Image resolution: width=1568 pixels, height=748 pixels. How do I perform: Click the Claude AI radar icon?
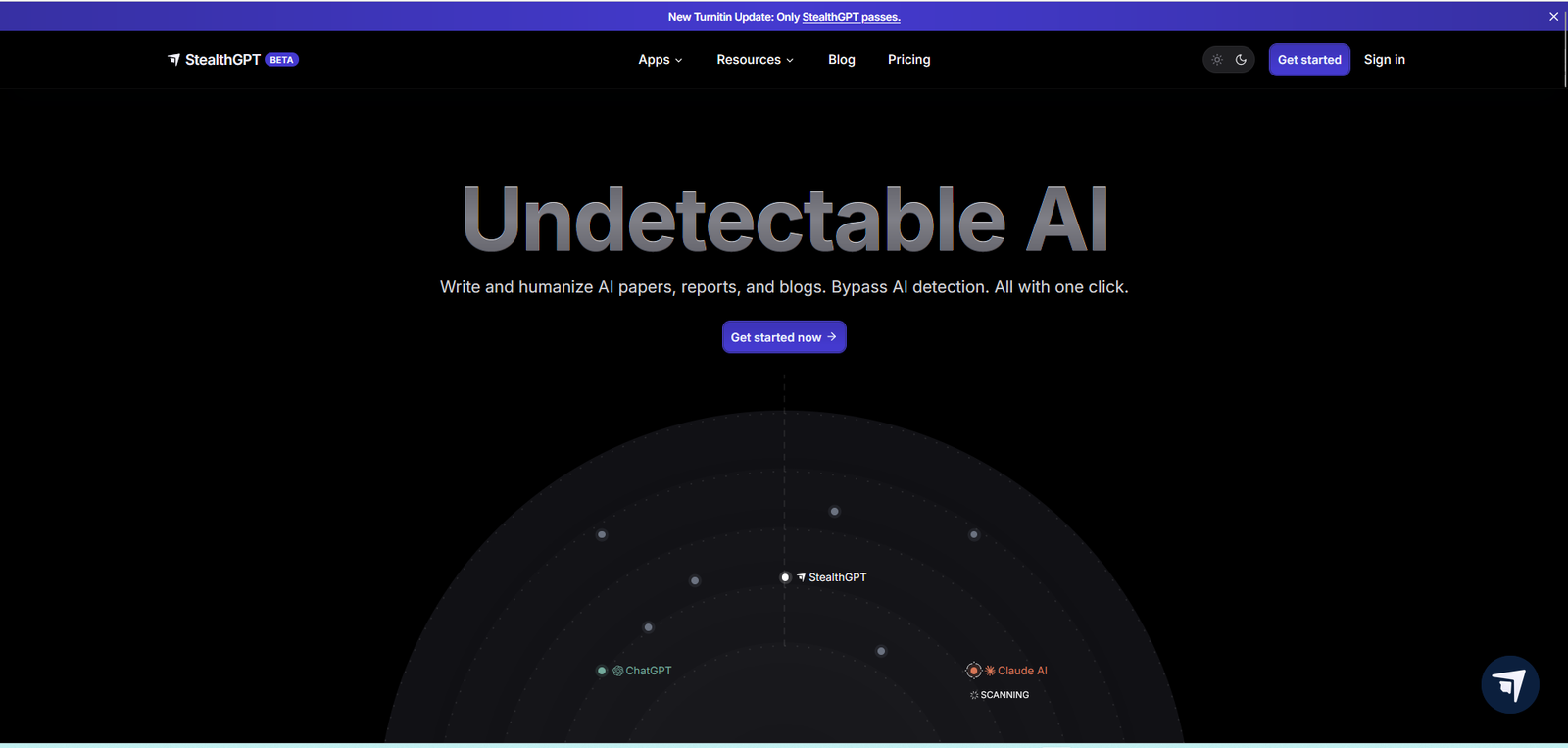990,671
